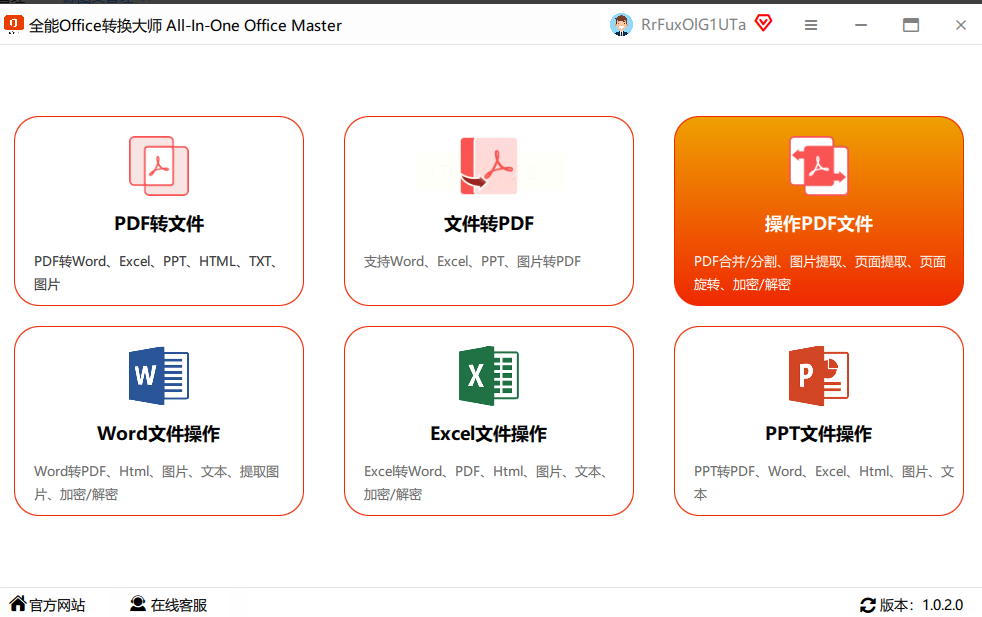Open the 官方网站 link
The image size is (982, 617).
[x=57, y=605]
